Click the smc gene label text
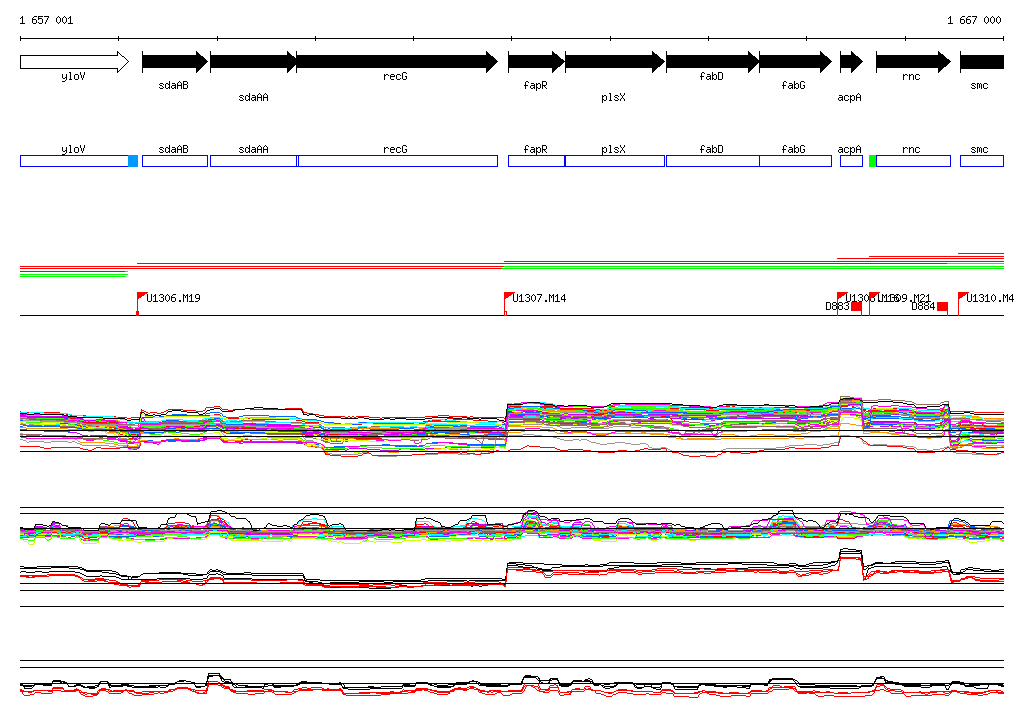 pos(979,86)
